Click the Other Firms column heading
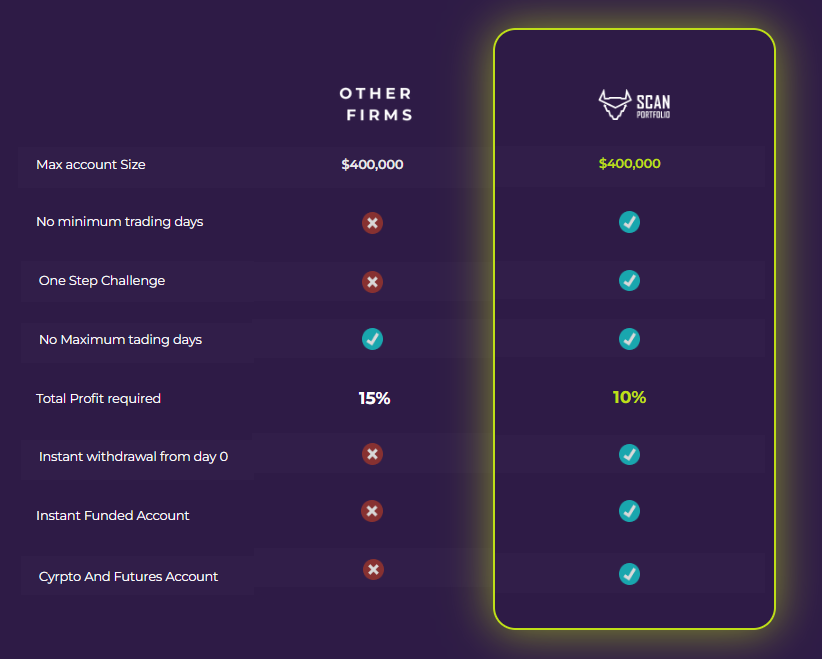 (x=376, y=104)
